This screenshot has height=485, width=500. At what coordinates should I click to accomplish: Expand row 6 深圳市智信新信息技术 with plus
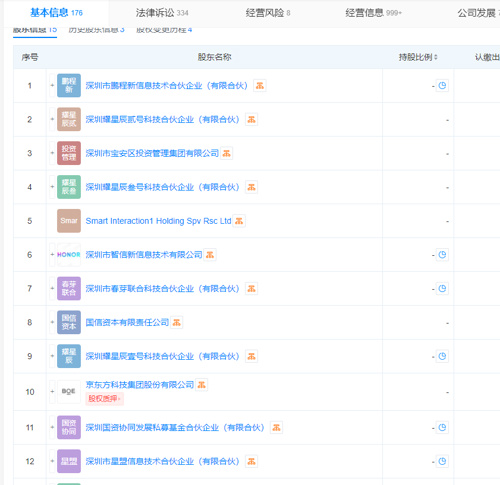pyautogui.click(x=52, y=255)
